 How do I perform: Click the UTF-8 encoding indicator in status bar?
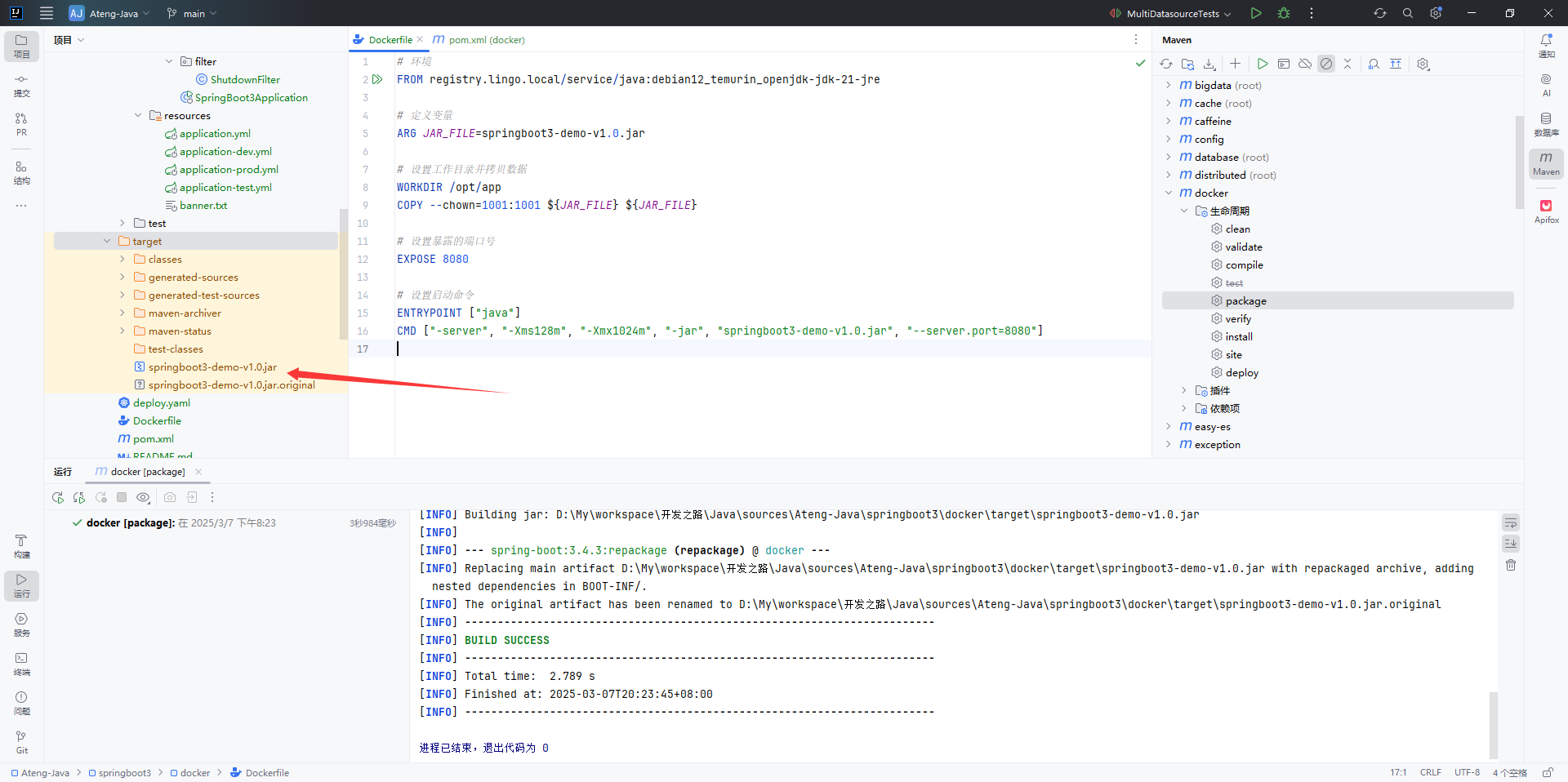(1467, 772)
